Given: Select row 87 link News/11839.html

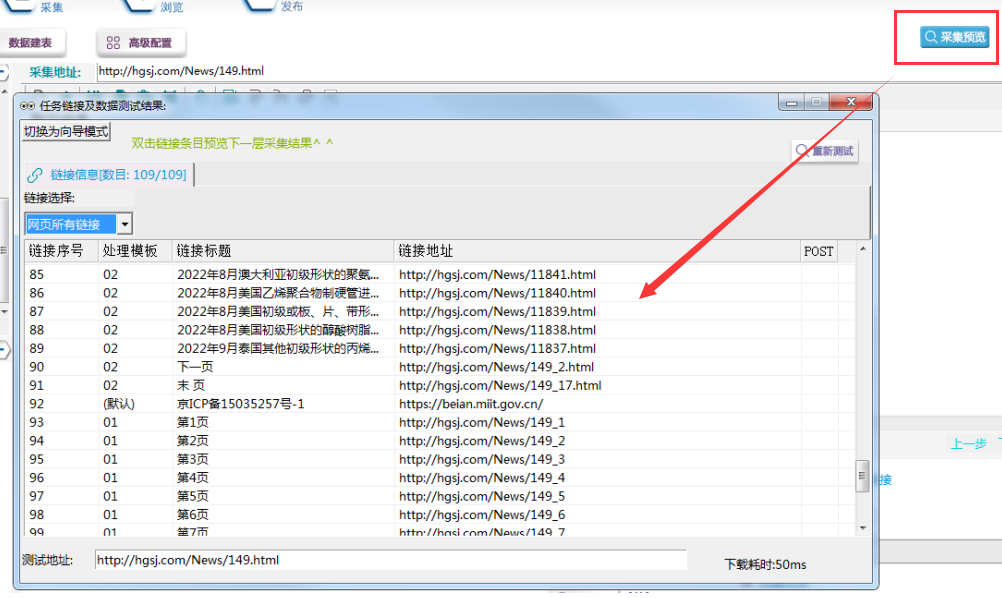Looking at the screenshot, I should [x=440, y=312].
